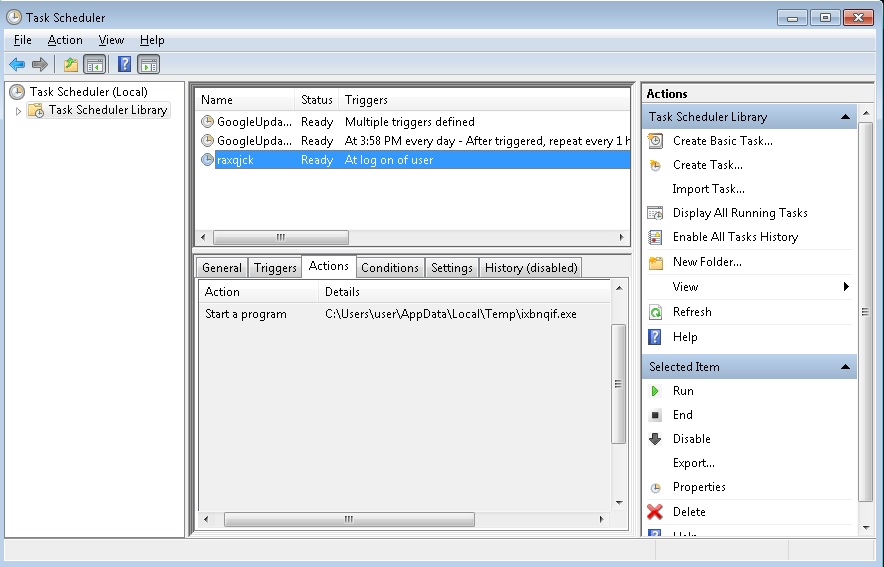This screenshot has height=567, width=884.
Task: Click the up one level folder icon
Action: (70, 64)
